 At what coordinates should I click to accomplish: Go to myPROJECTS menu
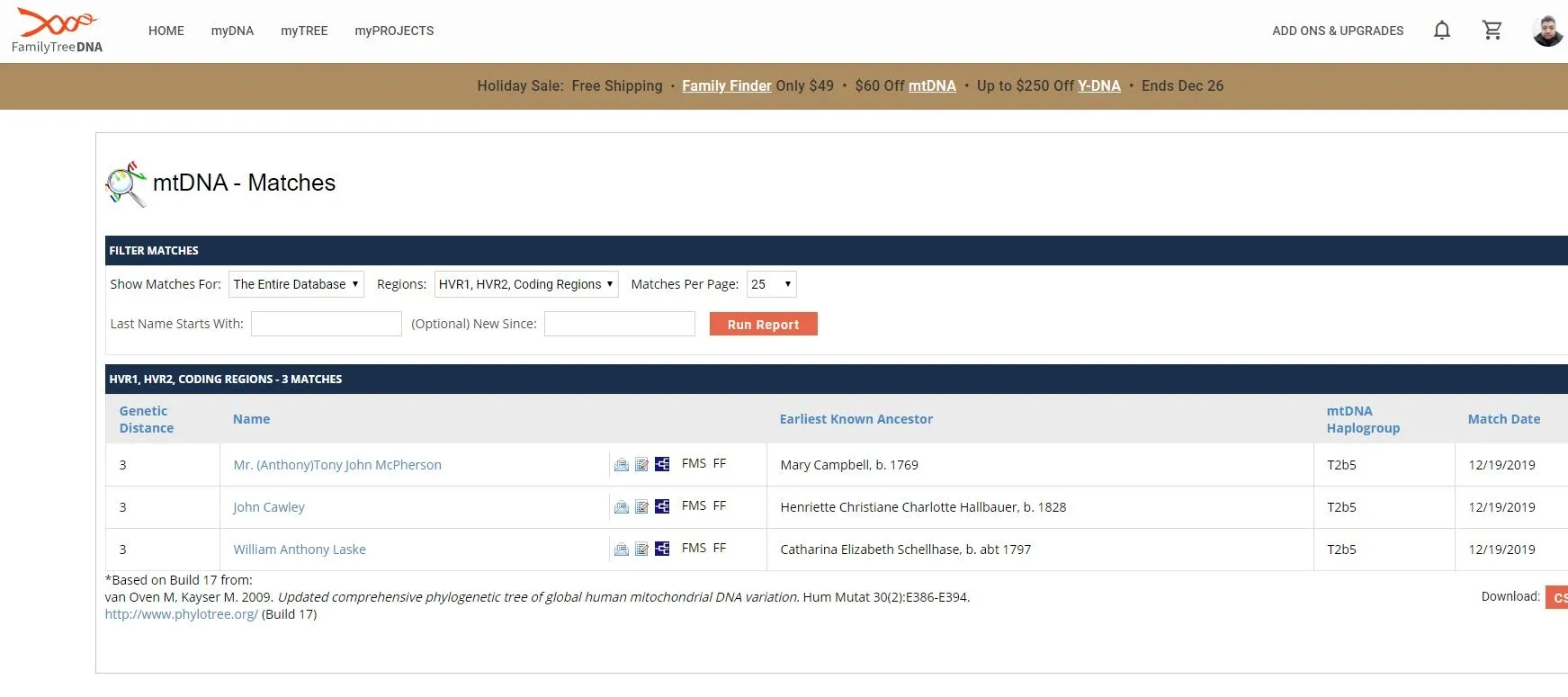[394, 31]
